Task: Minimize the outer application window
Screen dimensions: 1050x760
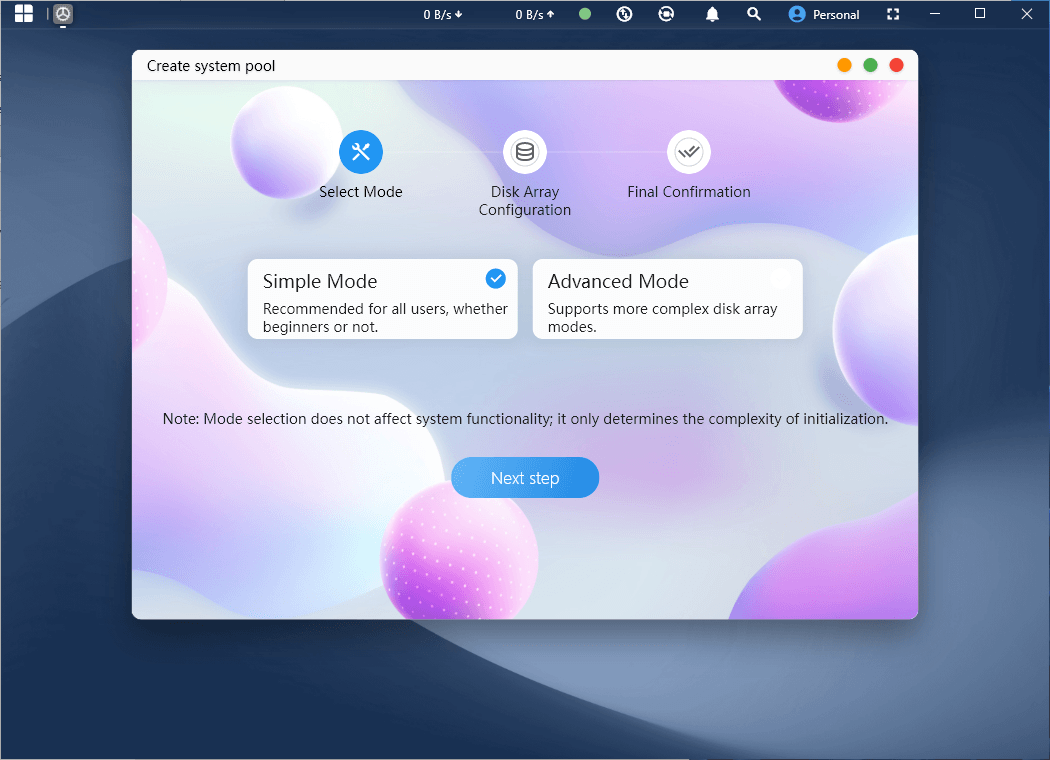Action: pyautogui.click(x=935, y=14)
